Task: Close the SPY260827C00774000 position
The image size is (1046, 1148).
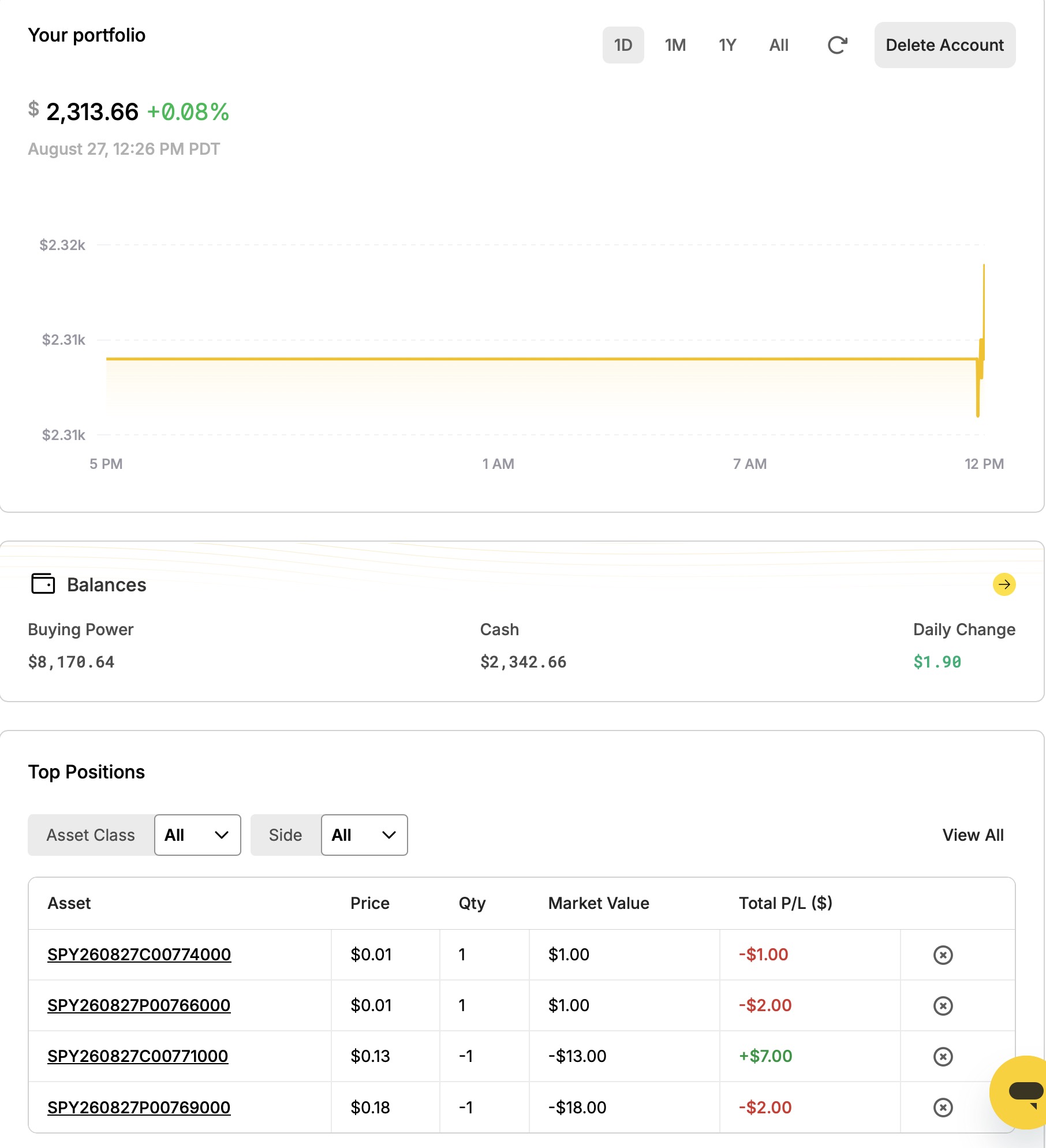Action: (x=943, y=955)
